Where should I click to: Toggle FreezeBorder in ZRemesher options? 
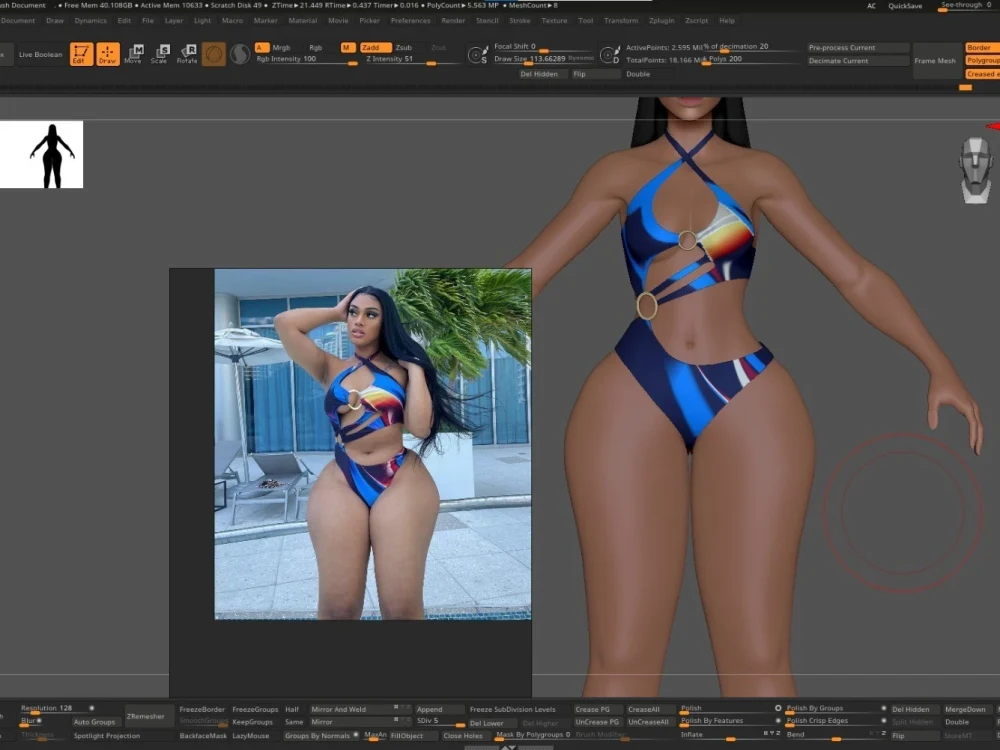(202, 709)
